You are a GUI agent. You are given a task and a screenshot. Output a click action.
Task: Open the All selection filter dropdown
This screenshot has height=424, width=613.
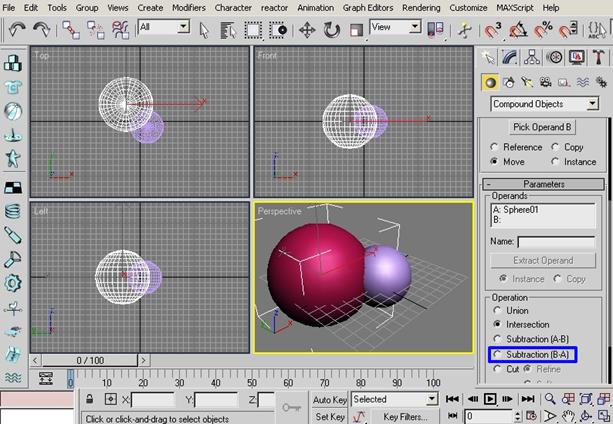162,28
